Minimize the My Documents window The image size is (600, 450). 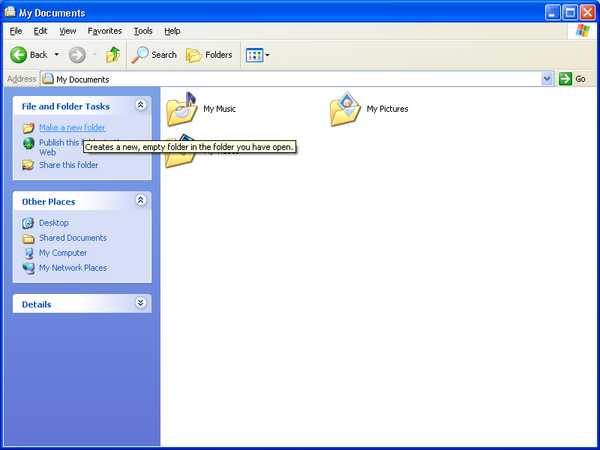[552, 13]
